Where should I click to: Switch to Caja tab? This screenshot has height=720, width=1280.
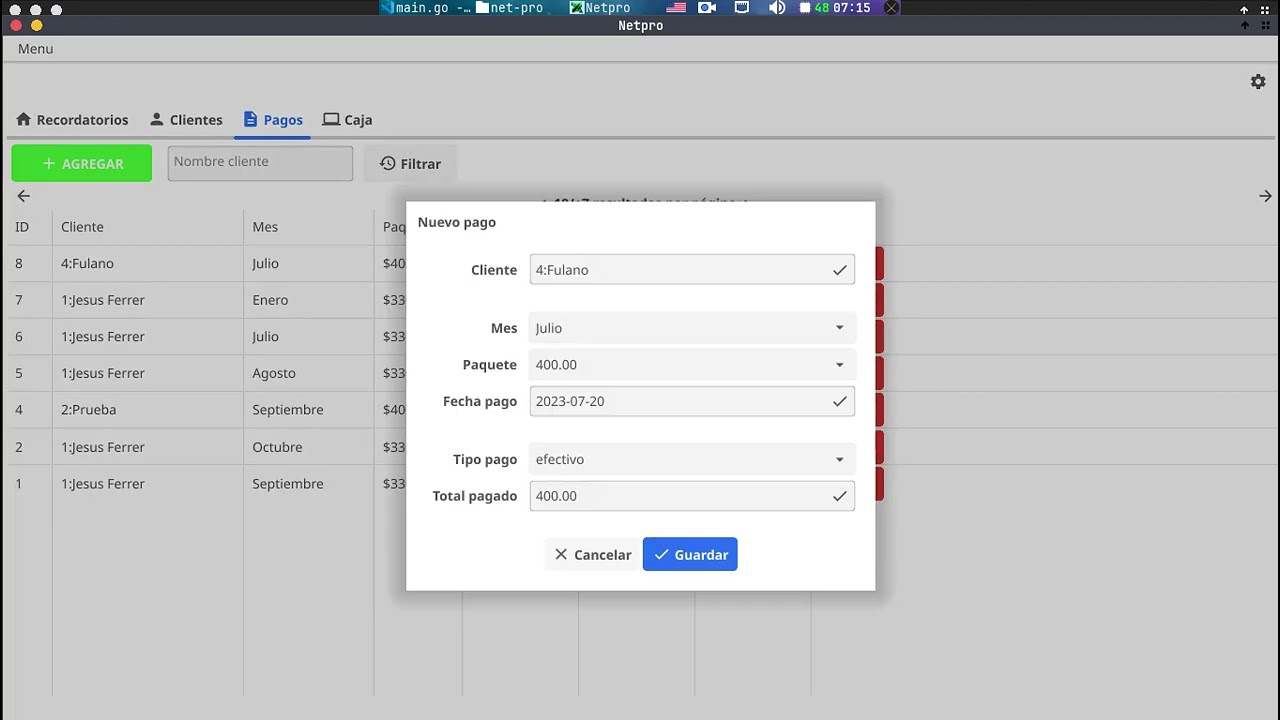(347, 120)
